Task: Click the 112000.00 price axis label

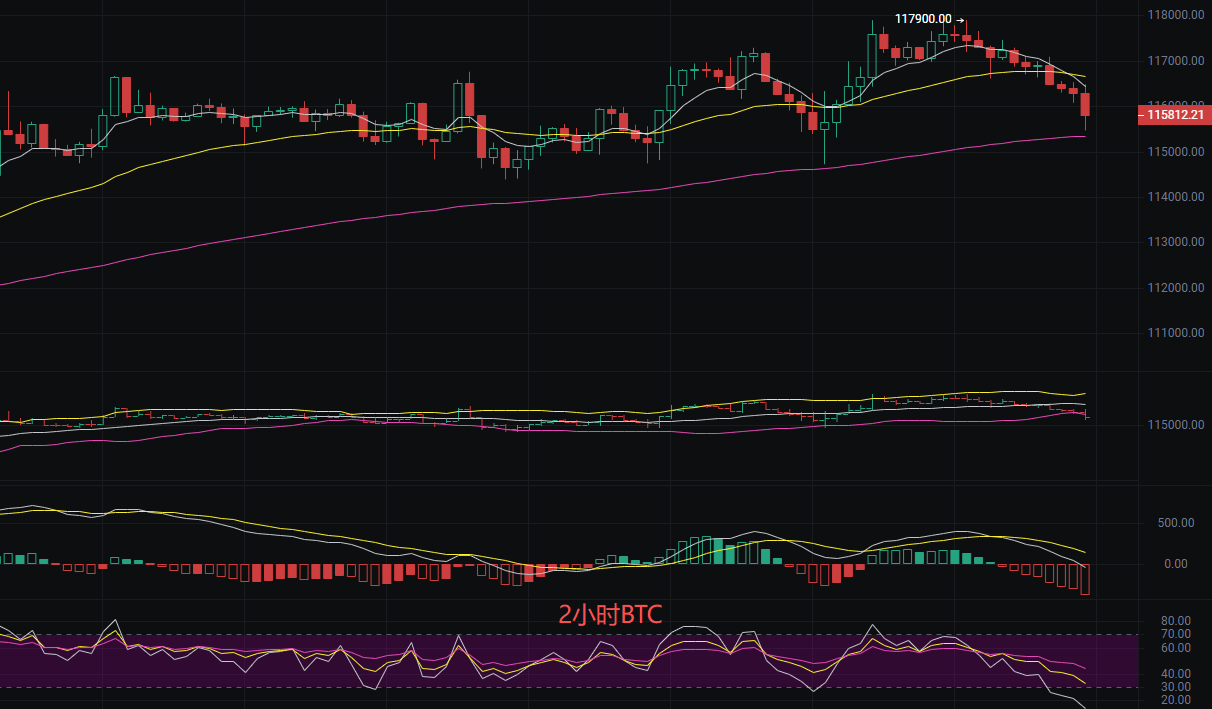Action: point(1174,288)
